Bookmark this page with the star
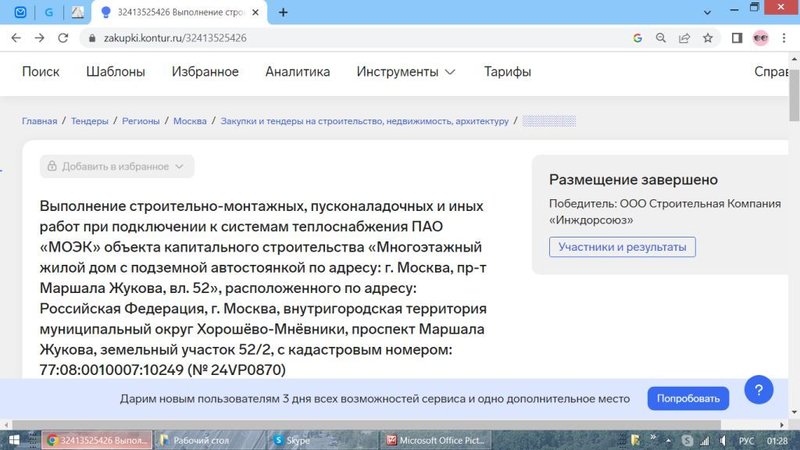 (708, 38)
